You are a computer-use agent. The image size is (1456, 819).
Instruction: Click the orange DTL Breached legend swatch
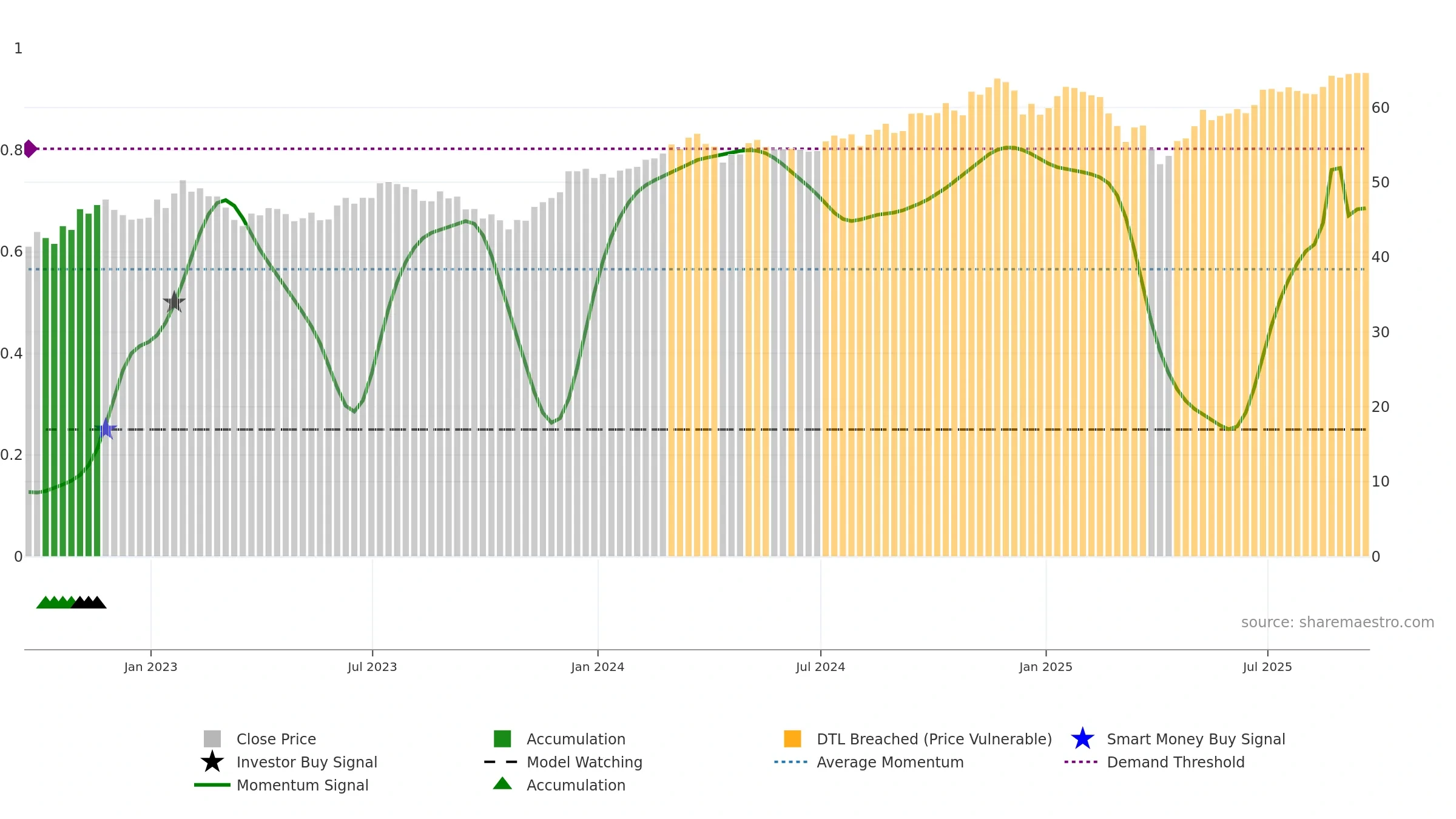point(792,739)
